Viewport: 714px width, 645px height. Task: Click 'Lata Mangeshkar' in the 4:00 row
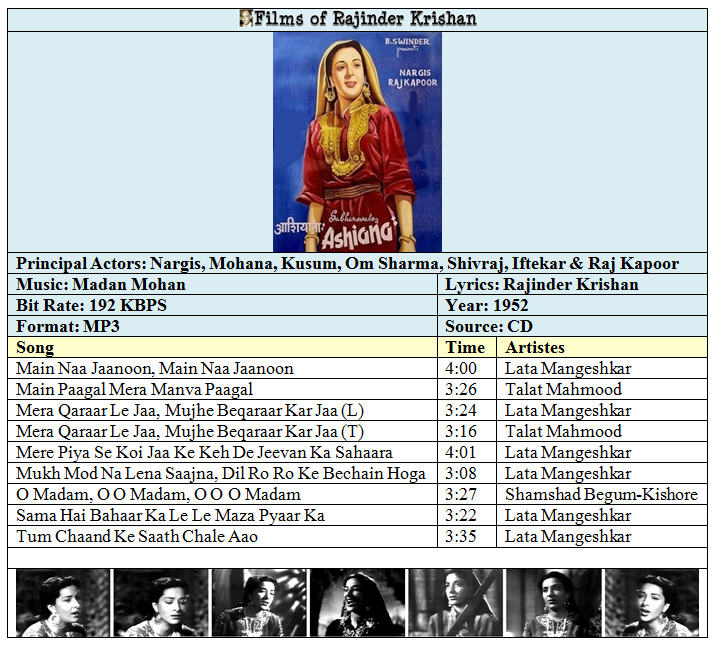(568, 368)
